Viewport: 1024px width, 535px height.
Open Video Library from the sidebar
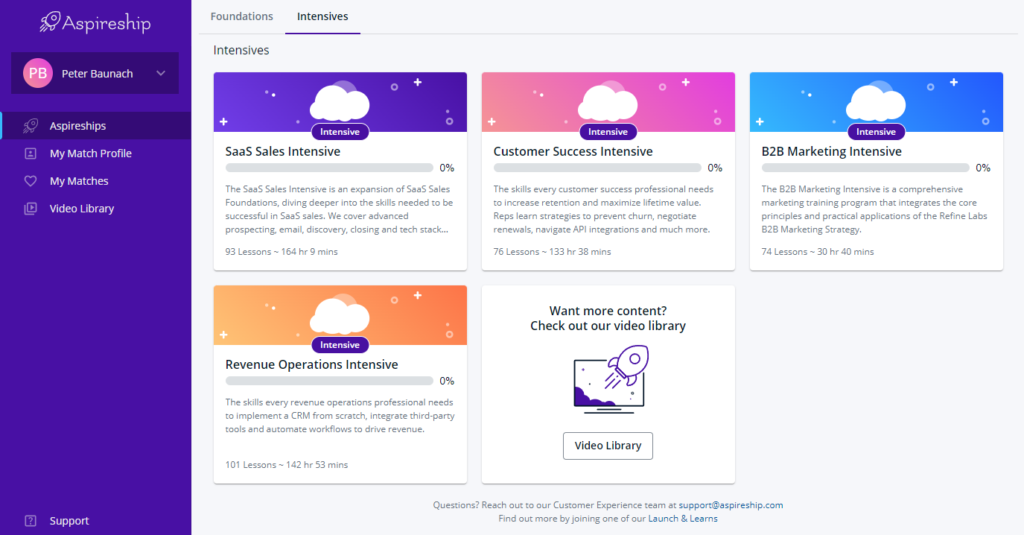click(x=95, y=208)
